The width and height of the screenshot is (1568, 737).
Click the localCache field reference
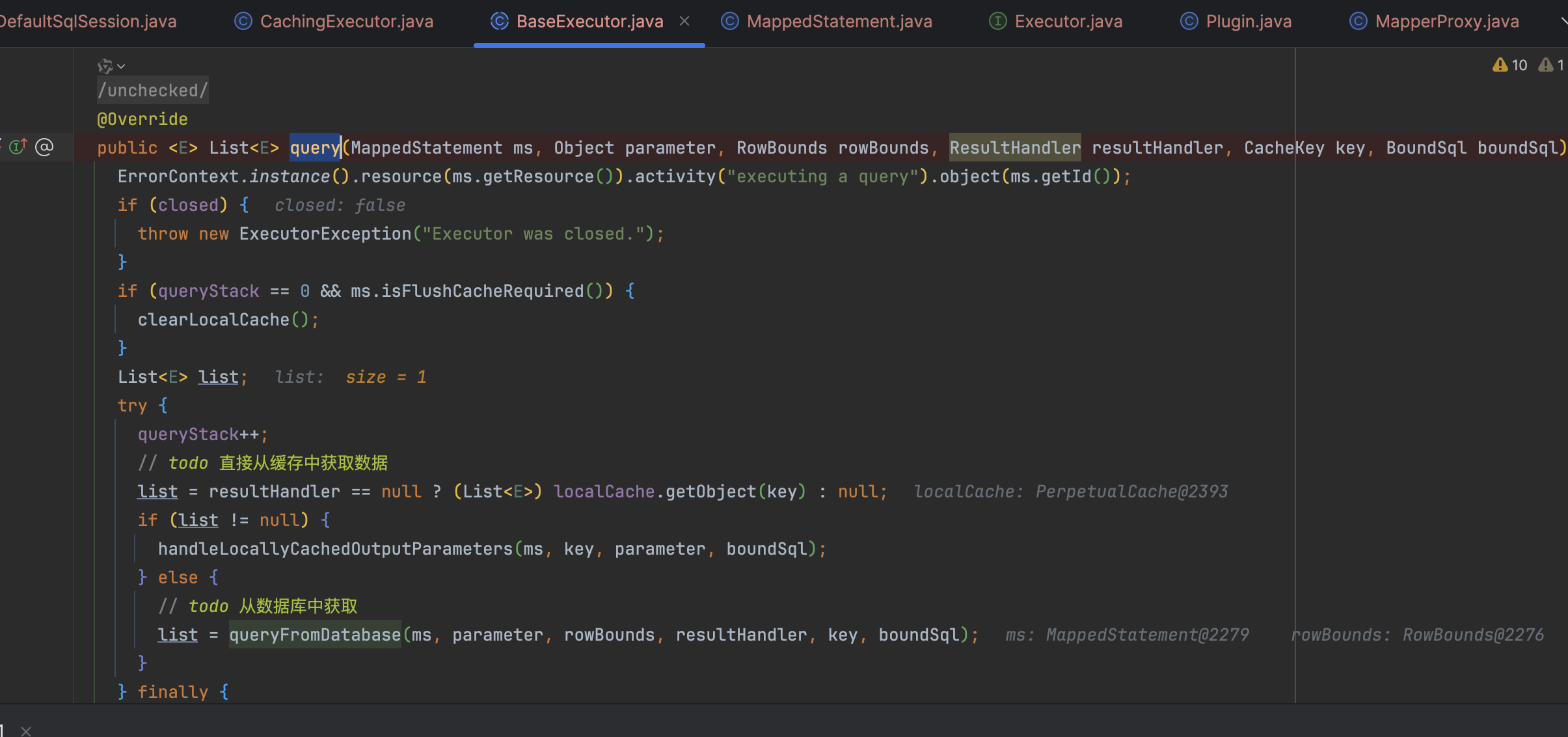(604, 492)
